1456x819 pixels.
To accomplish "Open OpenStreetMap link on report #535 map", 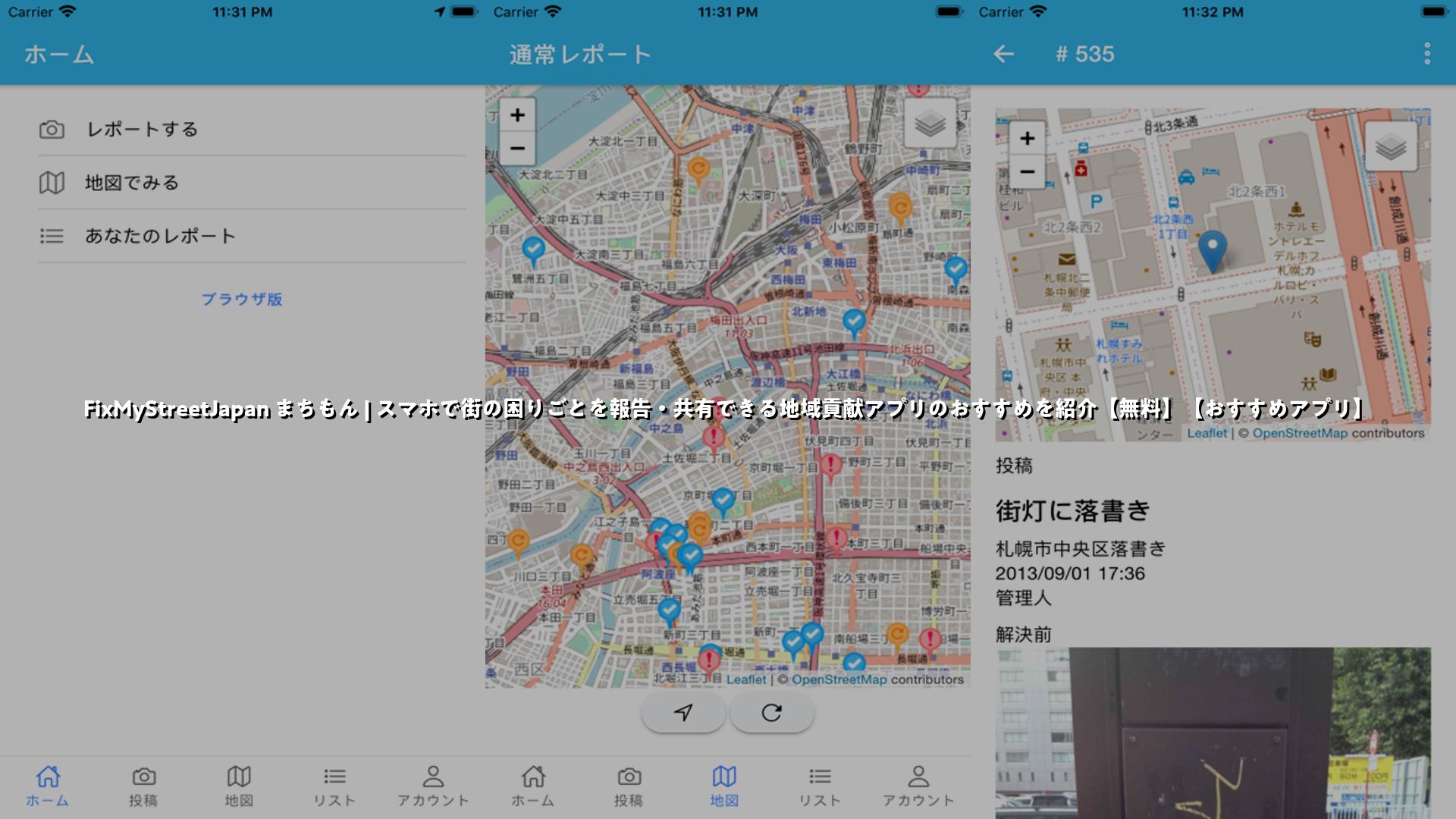I will click(x=1300, y=433).
